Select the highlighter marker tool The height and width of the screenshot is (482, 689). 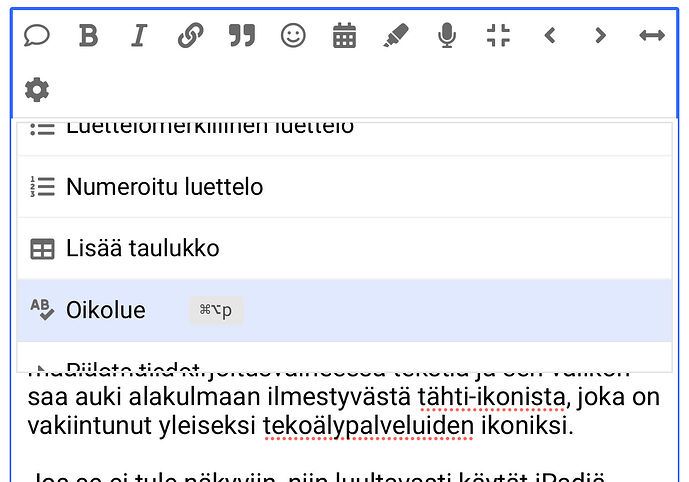pos(395,35)
